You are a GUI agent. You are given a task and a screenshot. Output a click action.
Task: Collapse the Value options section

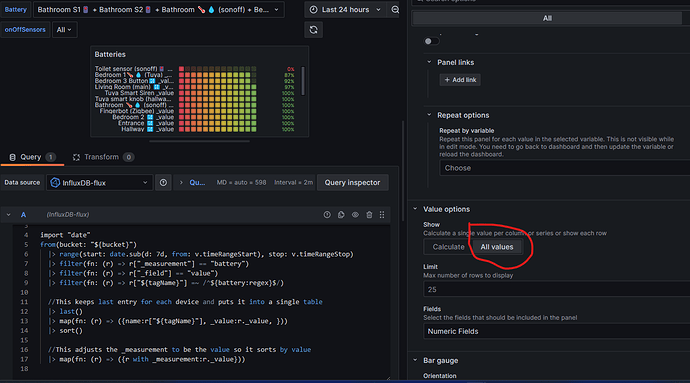coord(446,209)
